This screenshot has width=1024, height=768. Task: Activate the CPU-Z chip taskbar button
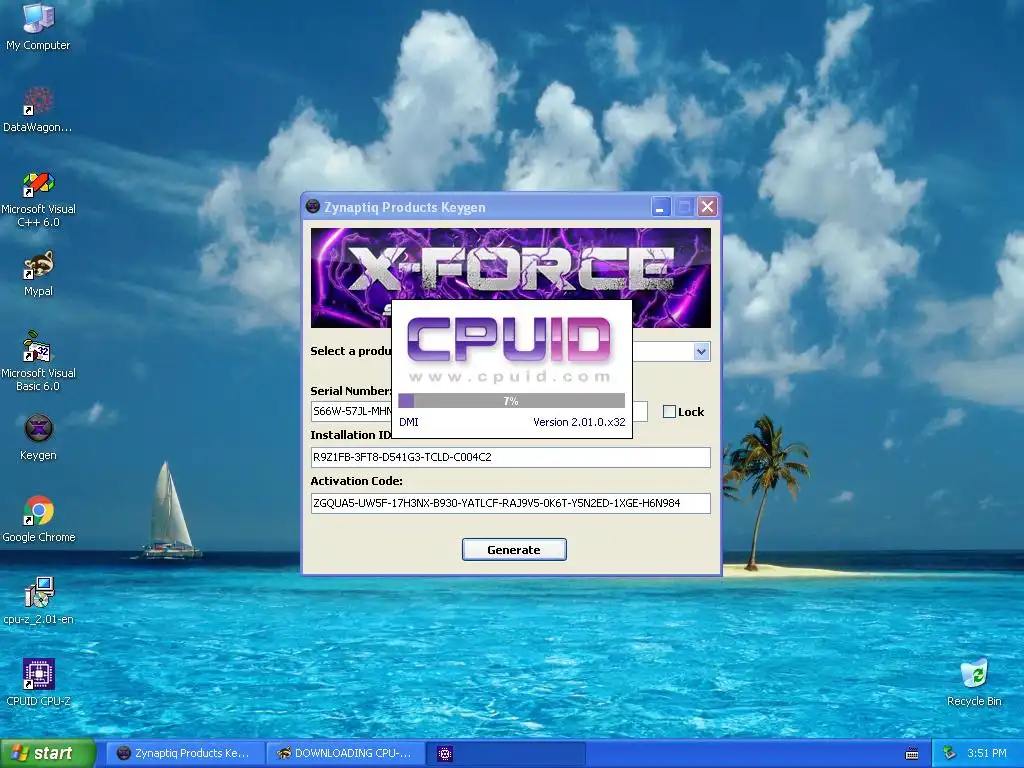click(x=506, y=754)
